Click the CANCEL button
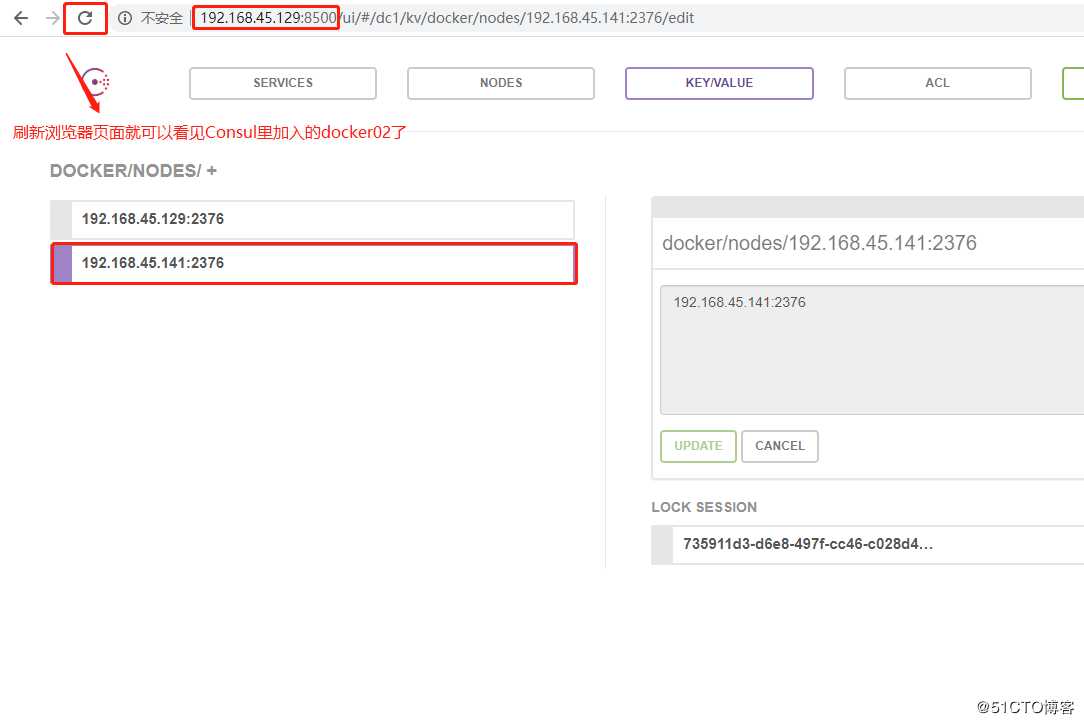1084x724 pixels. (x=780, y=446)
